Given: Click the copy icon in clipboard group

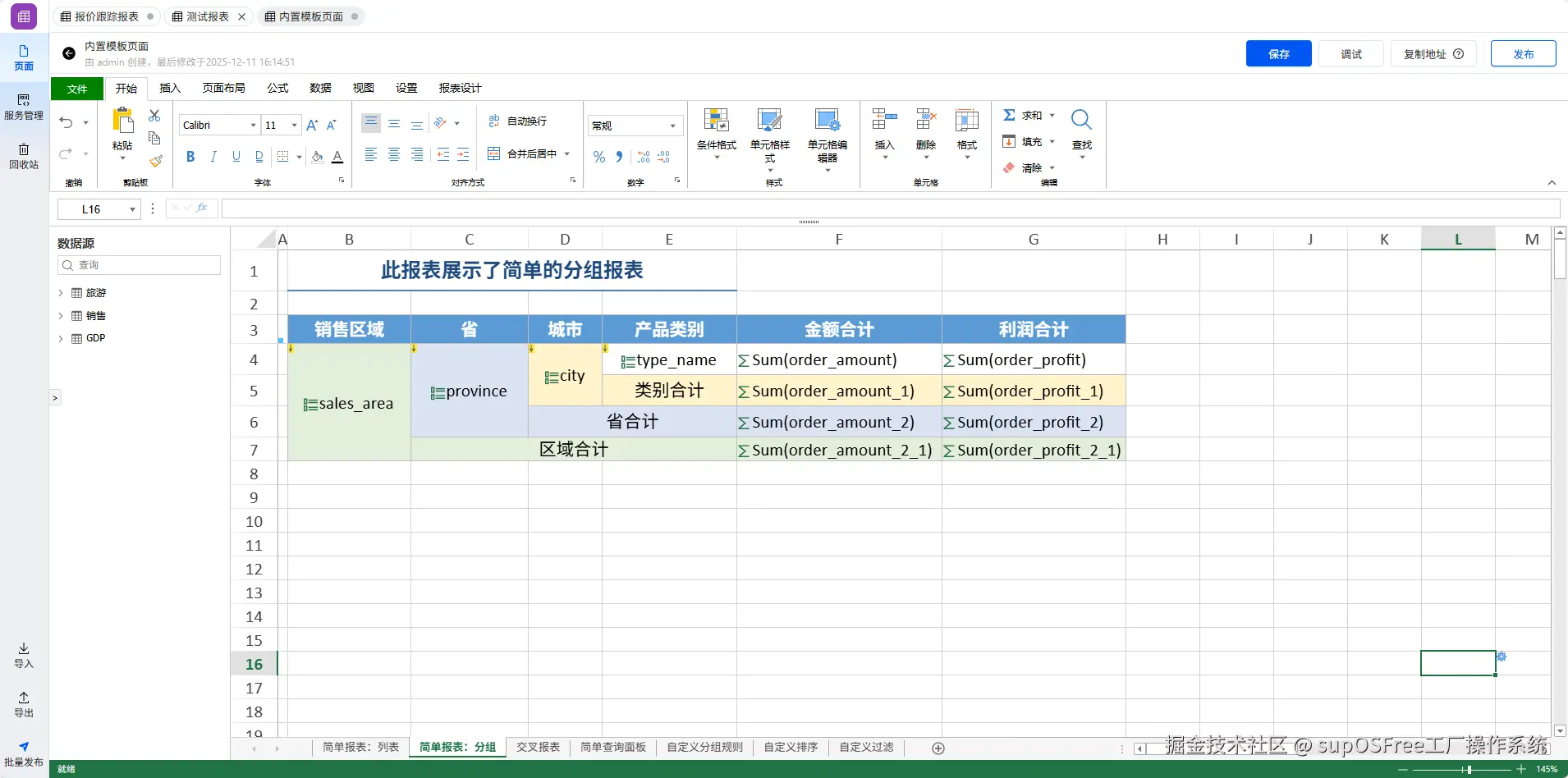Looking at the screenshot, I should (x=154, y=138).
